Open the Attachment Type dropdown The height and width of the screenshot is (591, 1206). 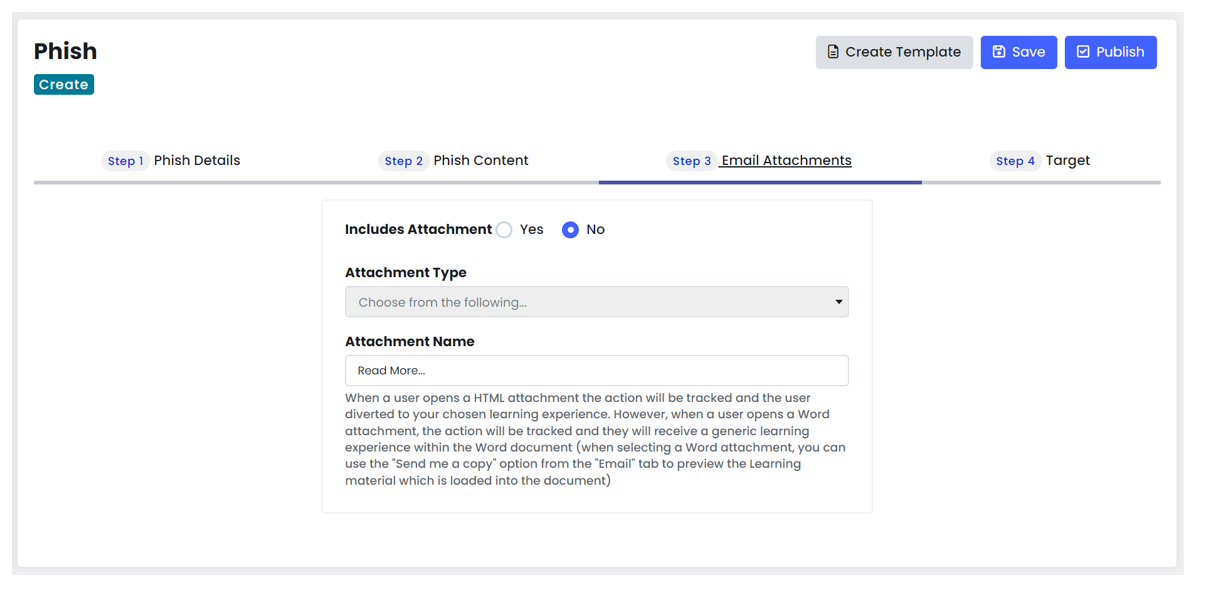(597, 302)
